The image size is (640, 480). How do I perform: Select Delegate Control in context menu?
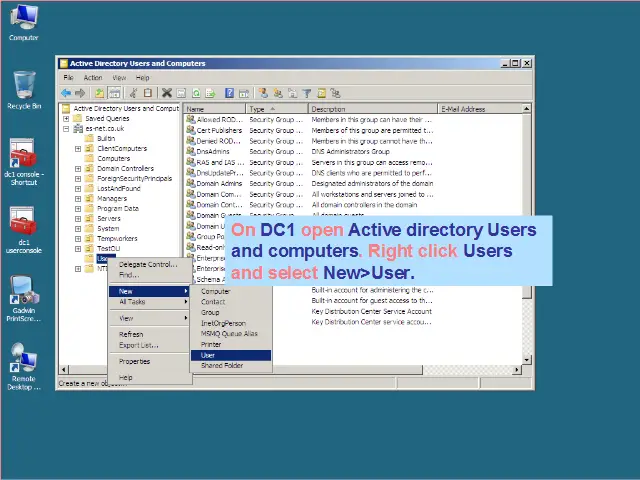(x=150, y=264)
